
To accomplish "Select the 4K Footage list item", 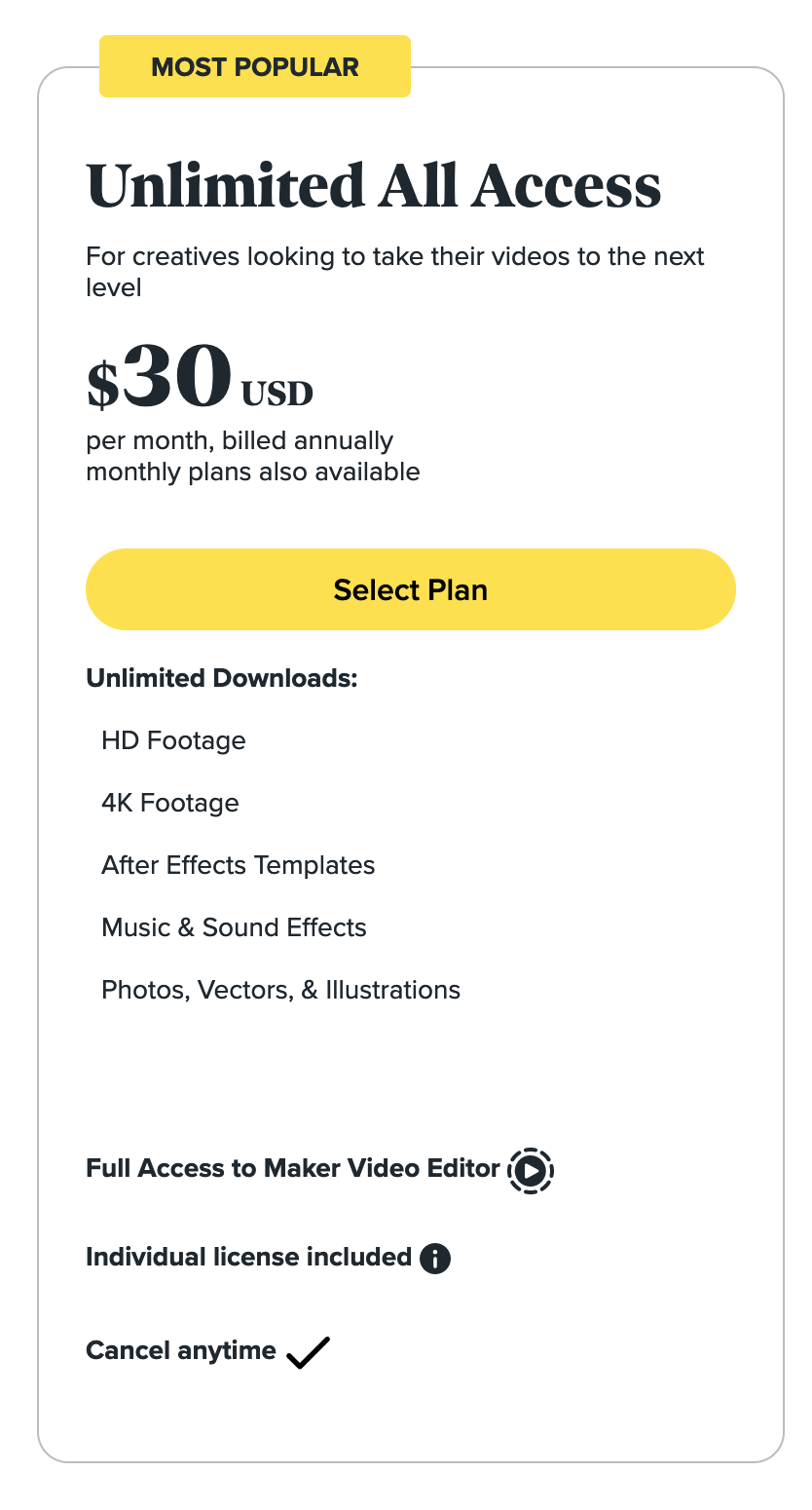I will tap(170, 804).
